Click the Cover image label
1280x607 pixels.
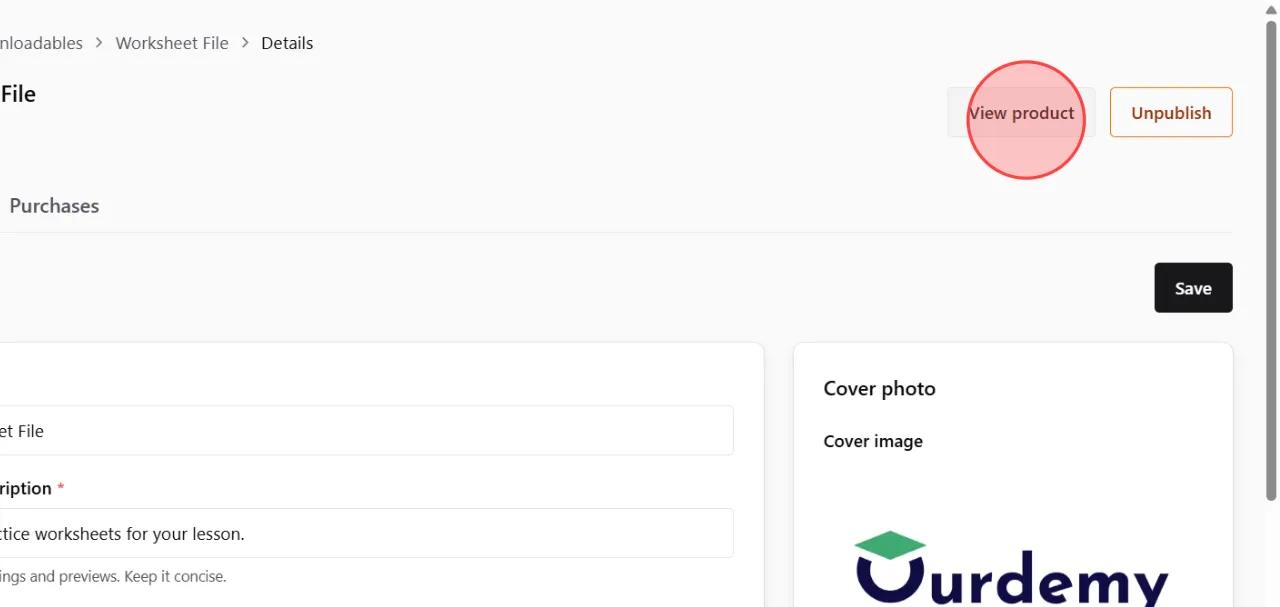(873, 441)
